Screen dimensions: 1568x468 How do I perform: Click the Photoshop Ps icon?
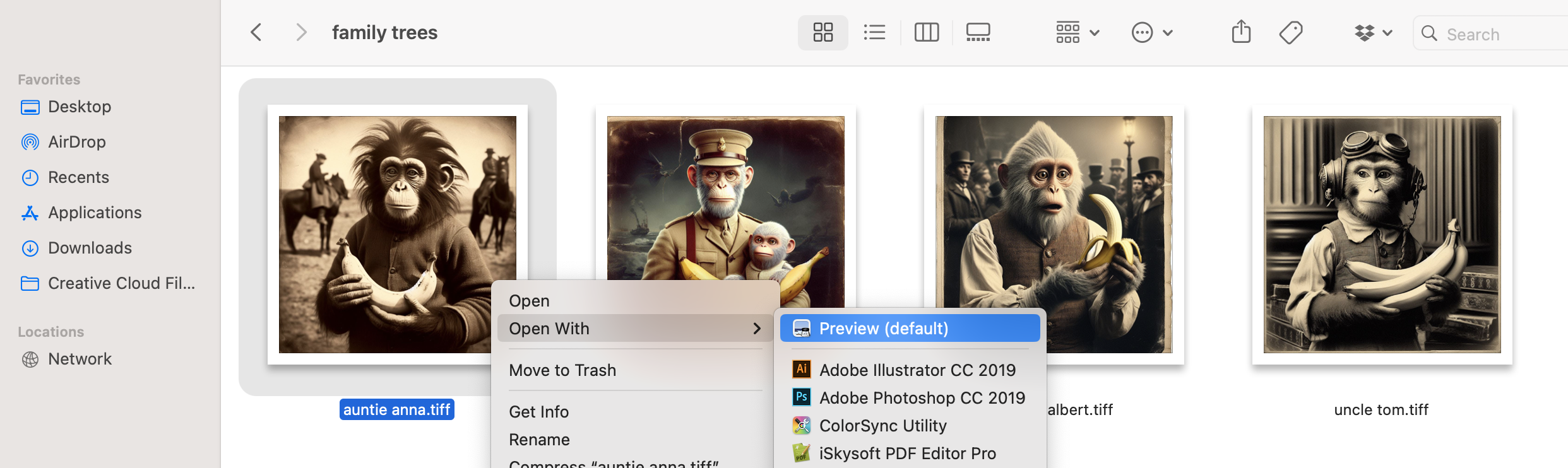coord(802,397)
